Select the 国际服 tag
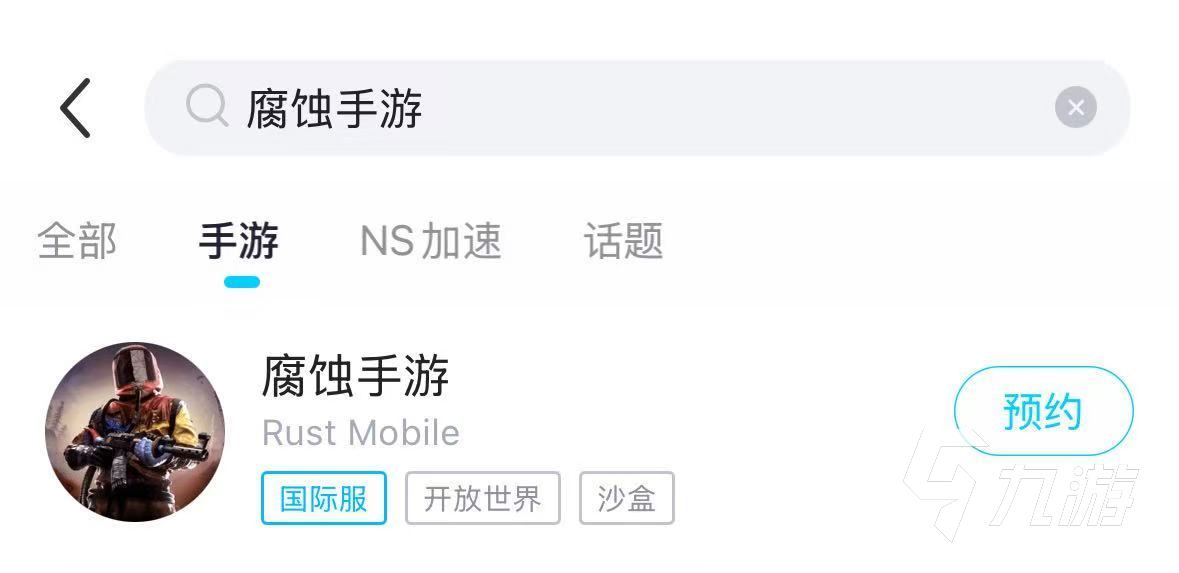The width and height of the screenshot is (1179, 573). pos(324,498)
